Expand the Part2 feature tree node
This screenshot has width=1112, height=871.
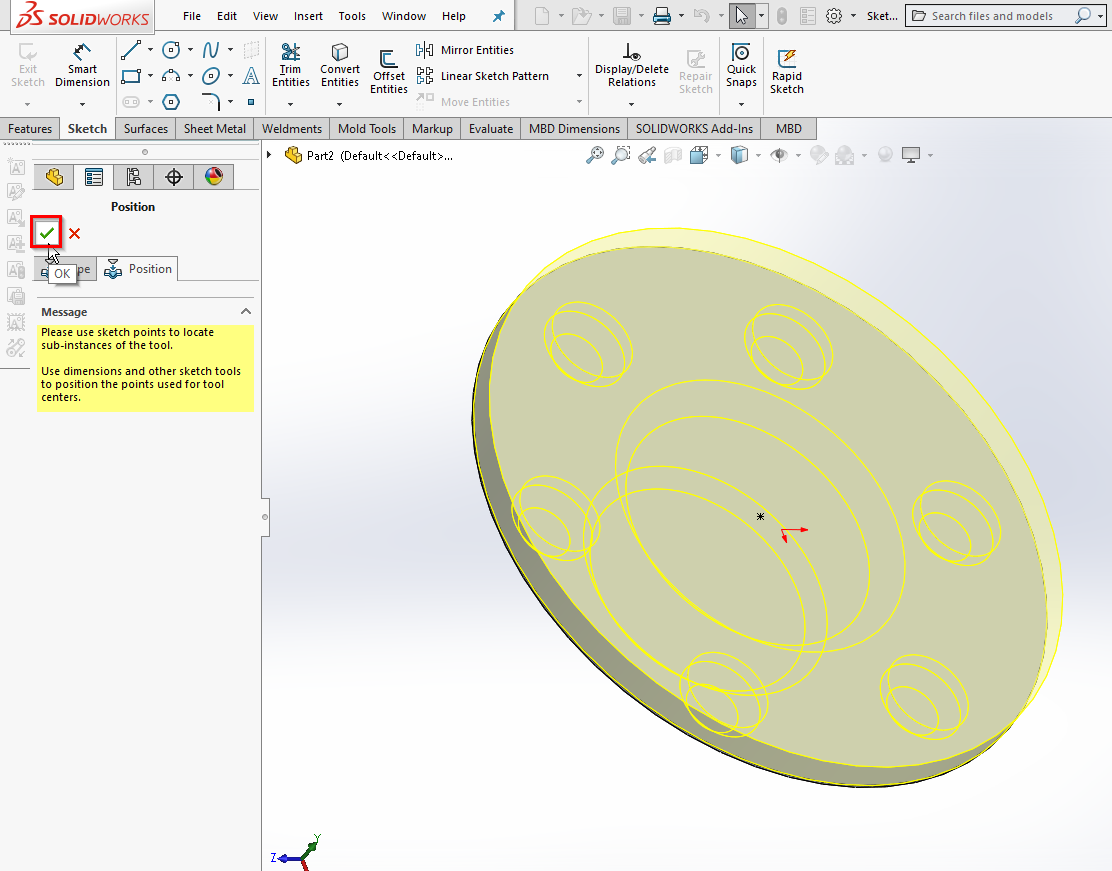point(269,155)
